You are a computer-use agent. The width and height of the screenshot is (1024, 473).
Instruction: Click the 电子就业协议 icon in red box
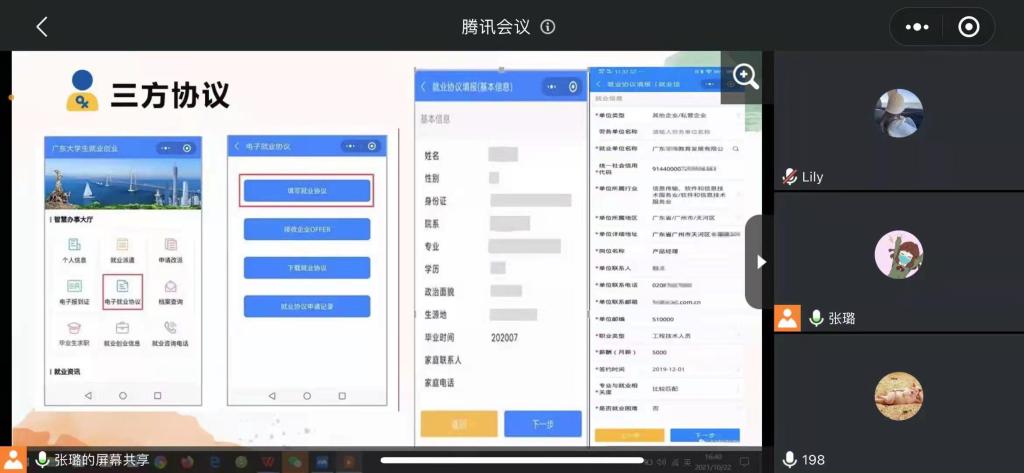point(122,290)
